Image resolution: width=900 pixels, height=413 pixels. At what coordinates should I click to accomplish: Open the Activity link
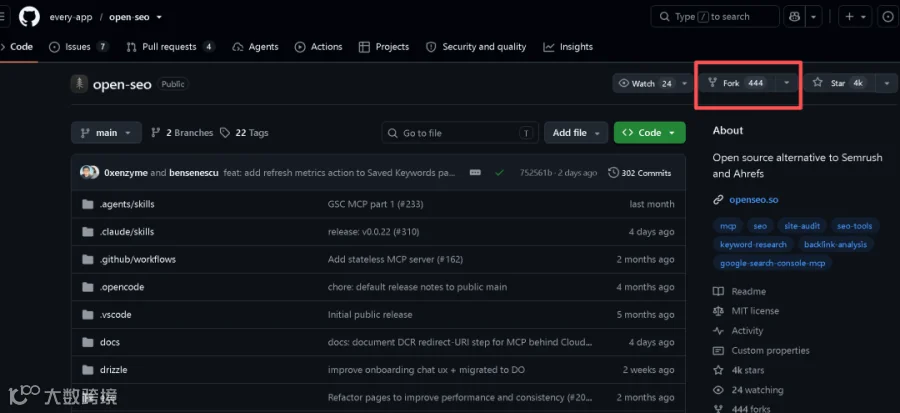click(738, 330)
